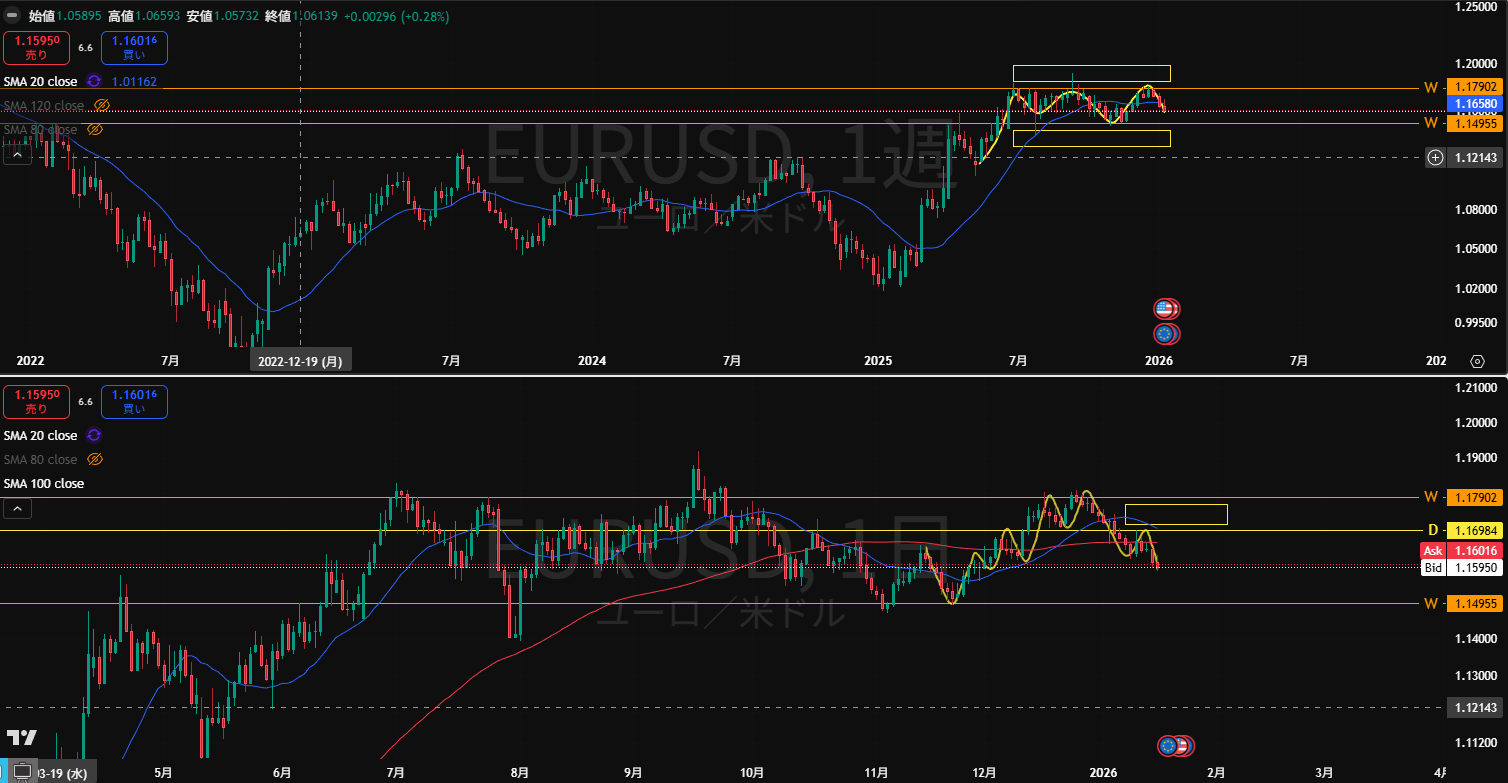Click the red 売り sell button in weekly chart
Image resolution: width=1508 pixels, height=783 pixels.
pos(35,48)
